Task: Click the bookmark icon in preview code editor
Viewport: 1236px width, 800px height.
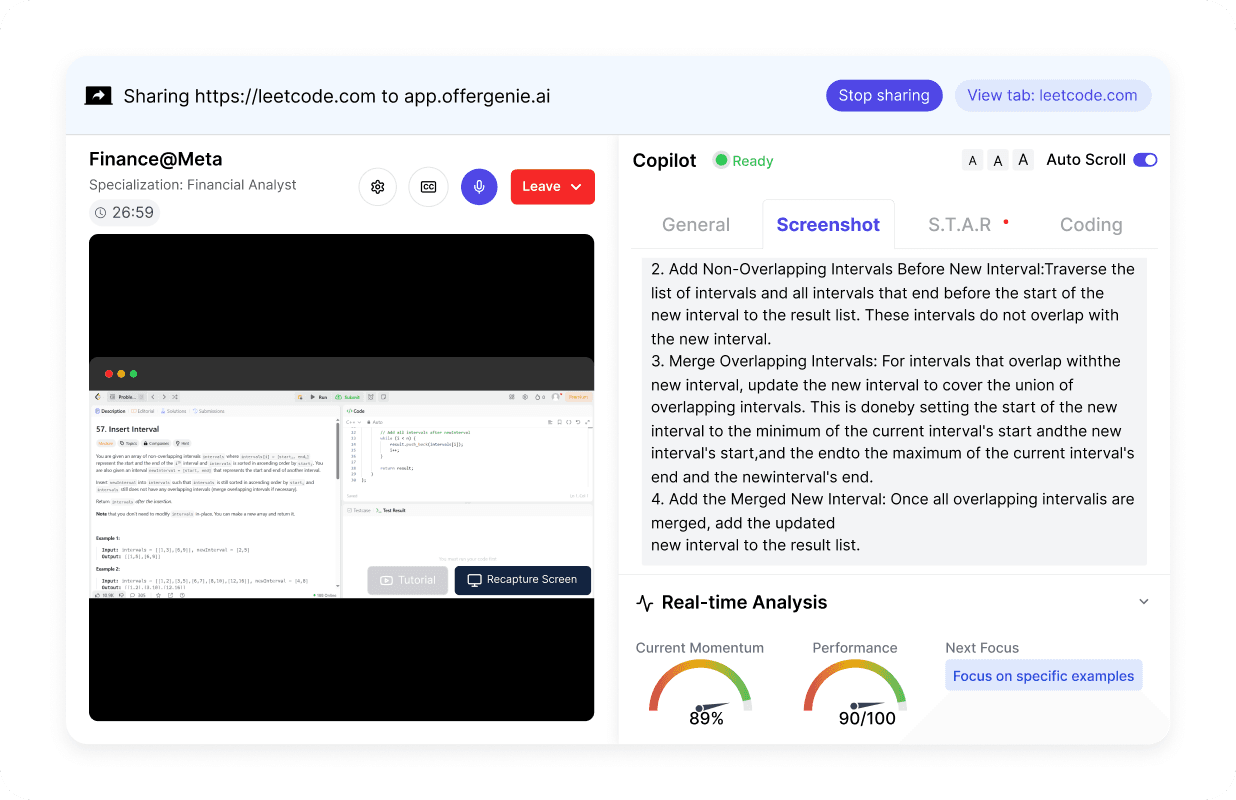Action: (559, 422)
